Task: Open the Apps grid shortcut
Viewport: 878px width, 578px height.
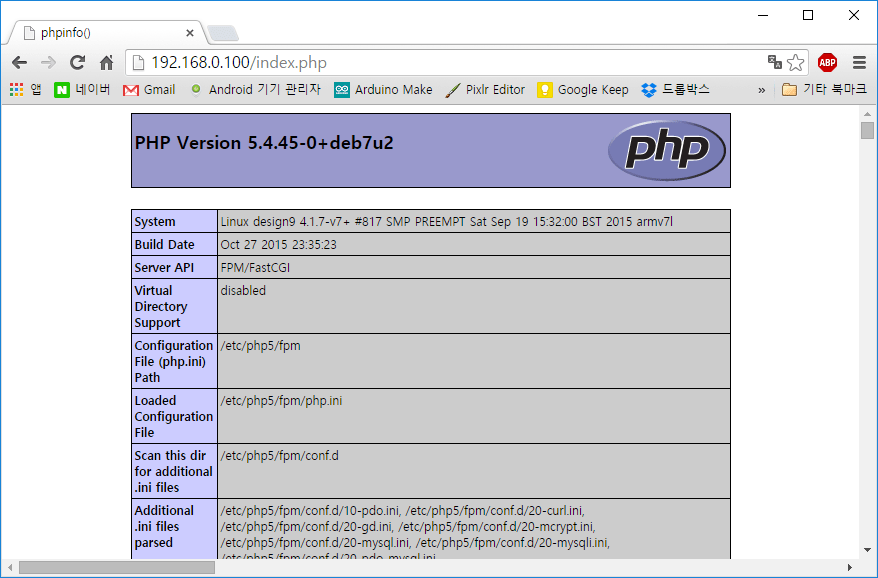Action: point(25,89)
